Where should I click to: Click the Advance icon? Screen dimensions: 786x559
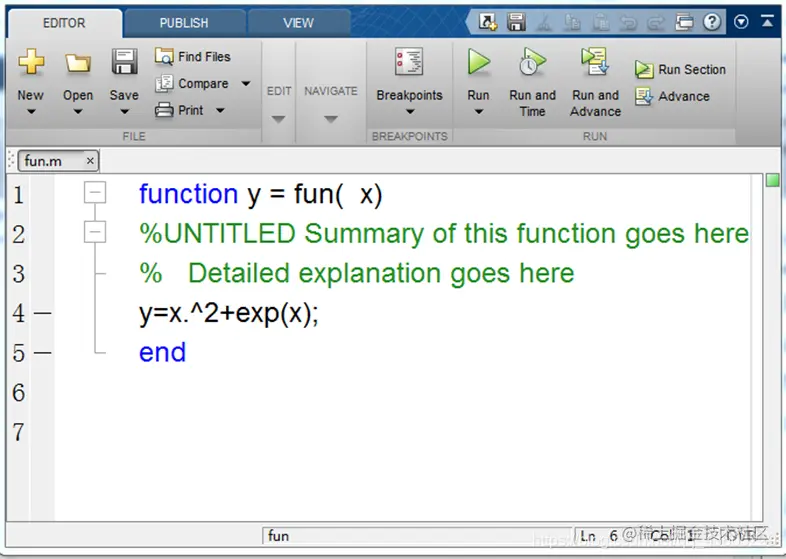tap(644, 96)
